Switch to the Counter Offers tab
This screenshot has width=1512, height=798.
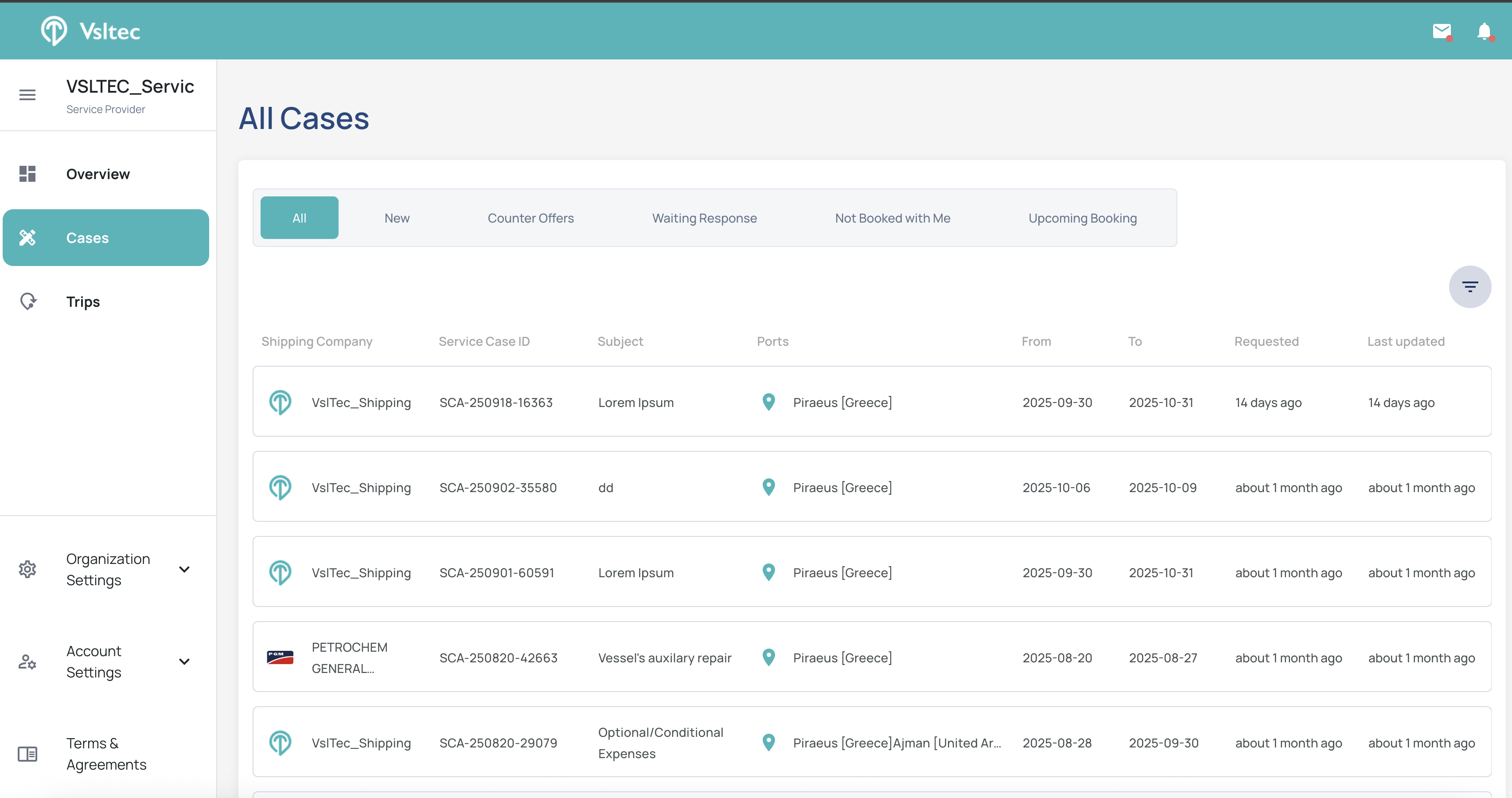[530, 218]
